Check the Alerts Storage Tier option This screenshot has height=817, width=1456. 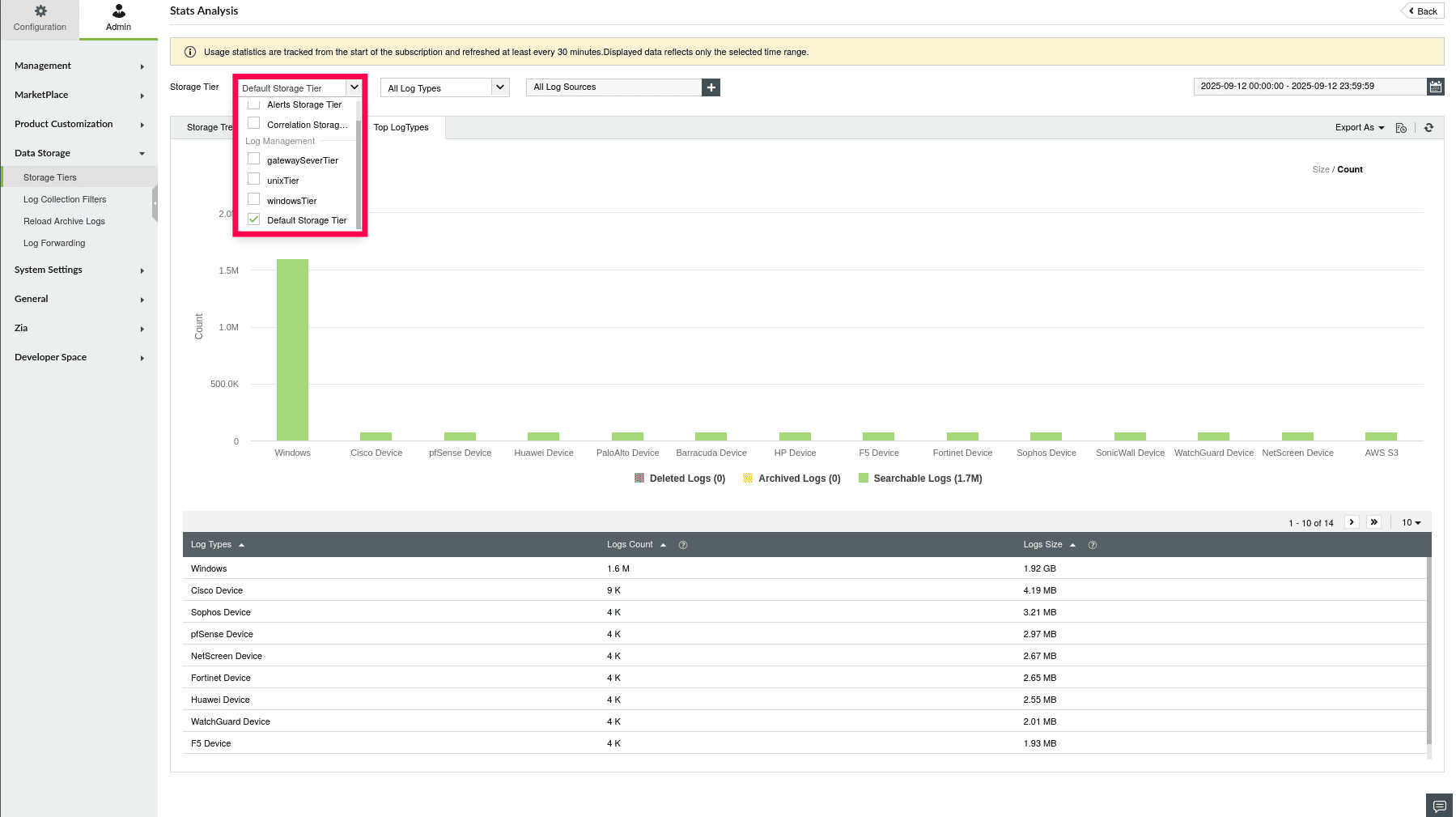(254, 104)
